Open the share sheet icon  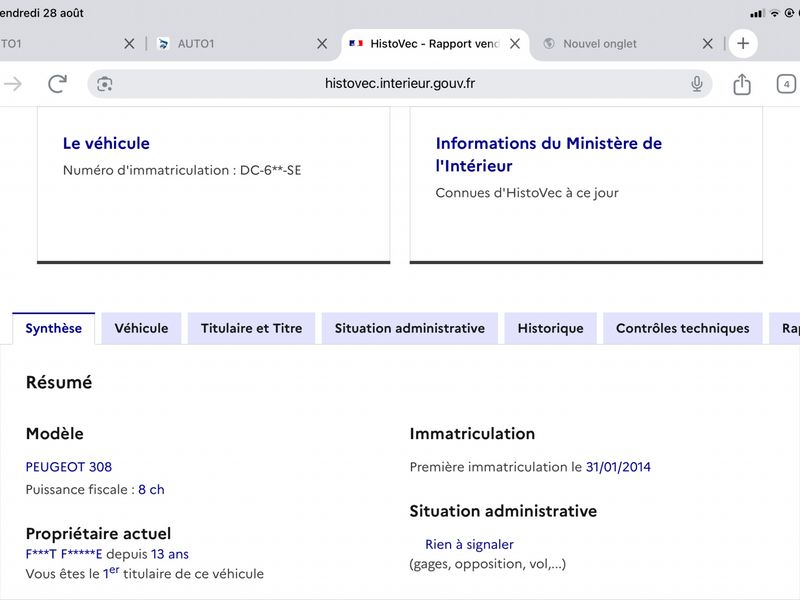point(742,84)
